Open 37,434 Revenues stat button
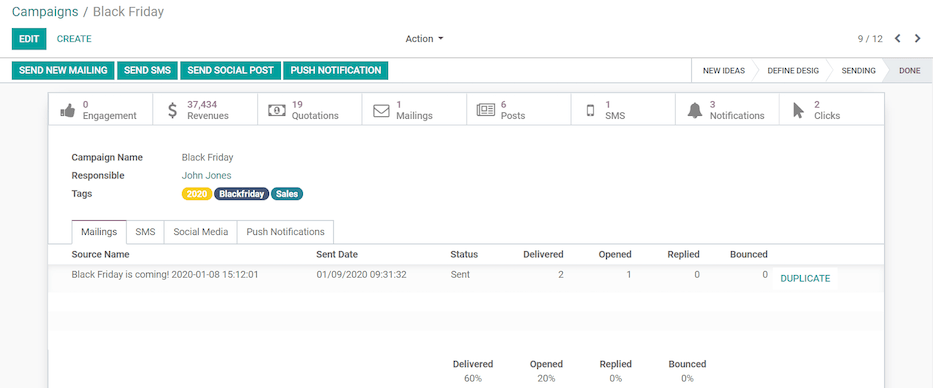The height and width of the screenshot is (388, 933). (x=205, y=109)
